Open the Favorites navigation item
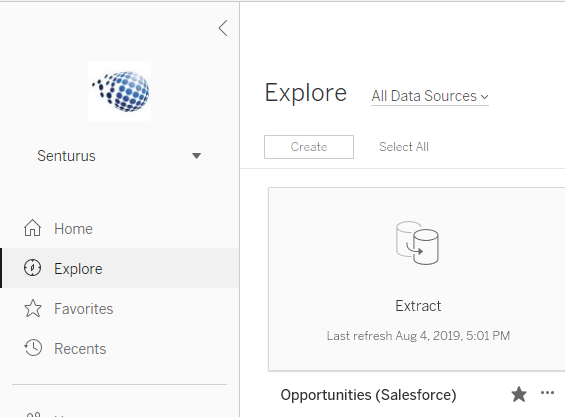 120,309
